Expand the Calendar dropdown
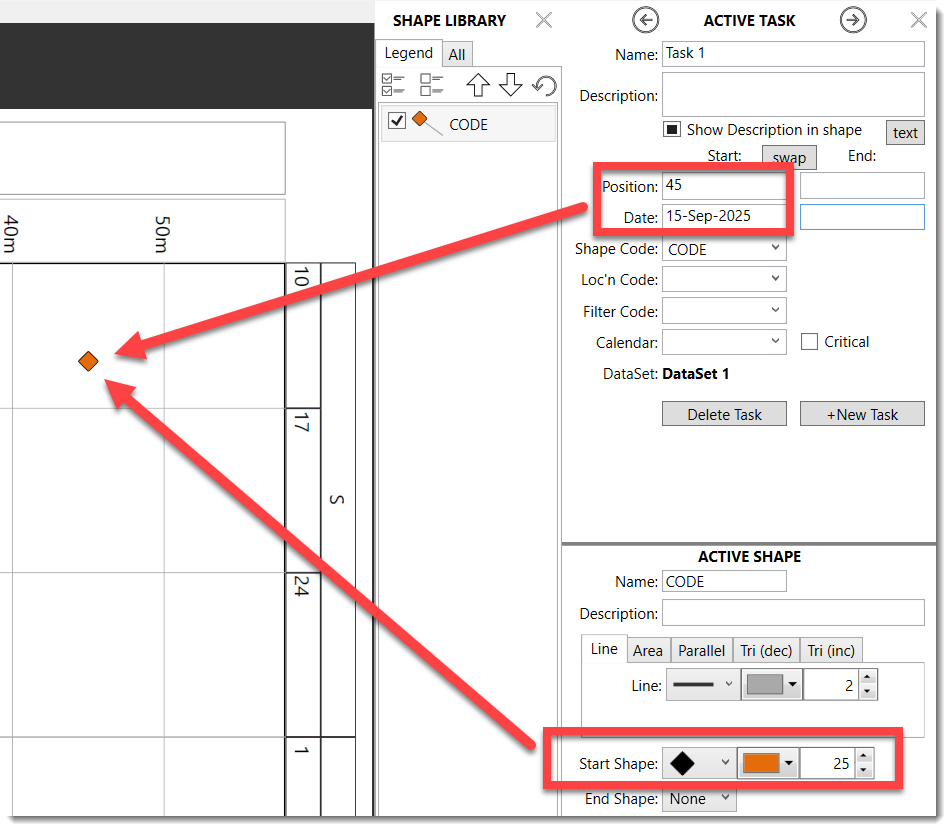The height and width of the screenshot is (831, 951). [724, 342]
